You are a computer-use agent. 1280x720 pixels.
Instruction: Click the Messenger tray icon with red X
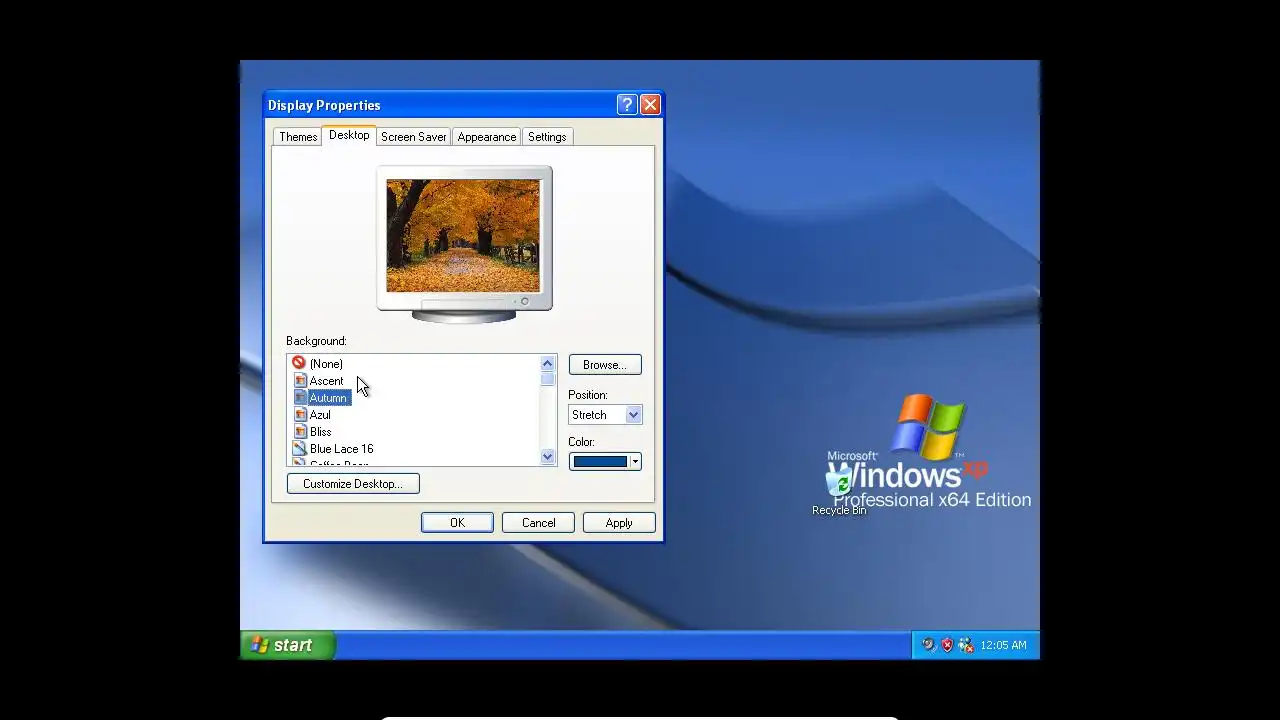[x=965, y=645]
